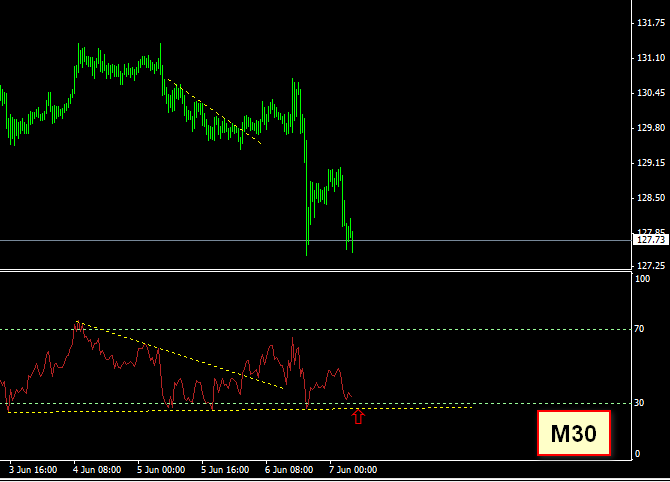Click the 129.80 price axis label
Viewport: 670px width, 482px height.
pos(651,128)
